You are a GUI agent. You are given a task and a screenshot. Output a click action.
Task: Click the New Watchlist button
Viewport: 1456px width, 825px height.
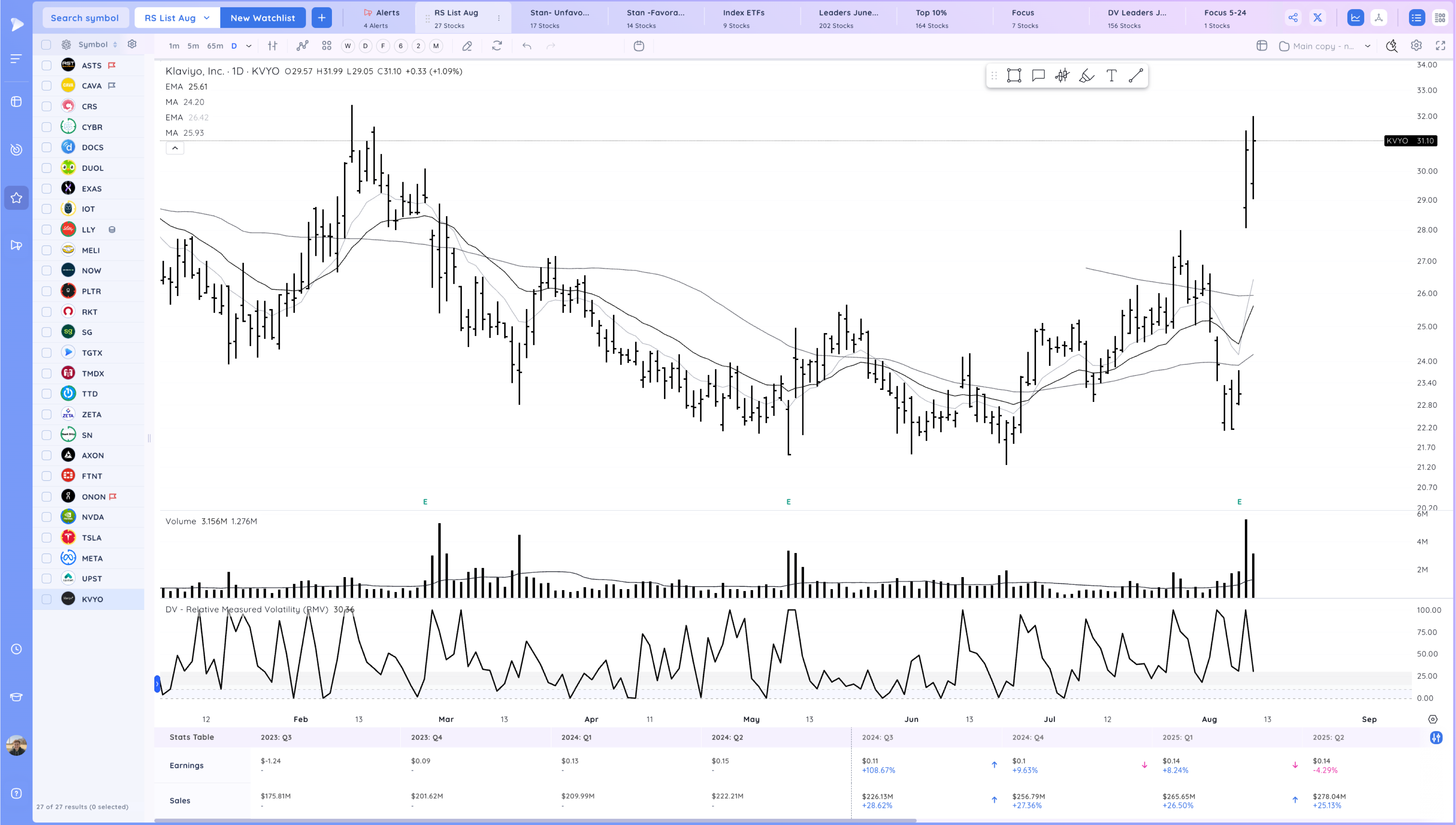pos(262,17)
